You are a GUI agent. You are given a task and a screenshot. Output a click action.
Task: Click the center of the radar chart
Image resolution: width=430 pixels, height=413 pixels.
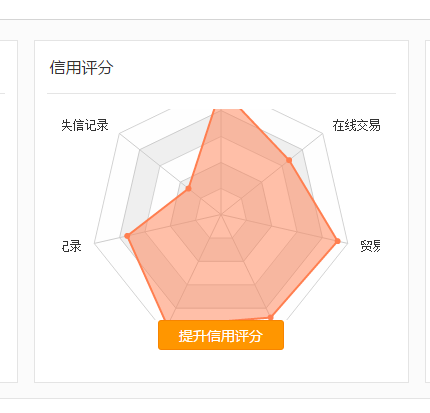click(221, 214)
